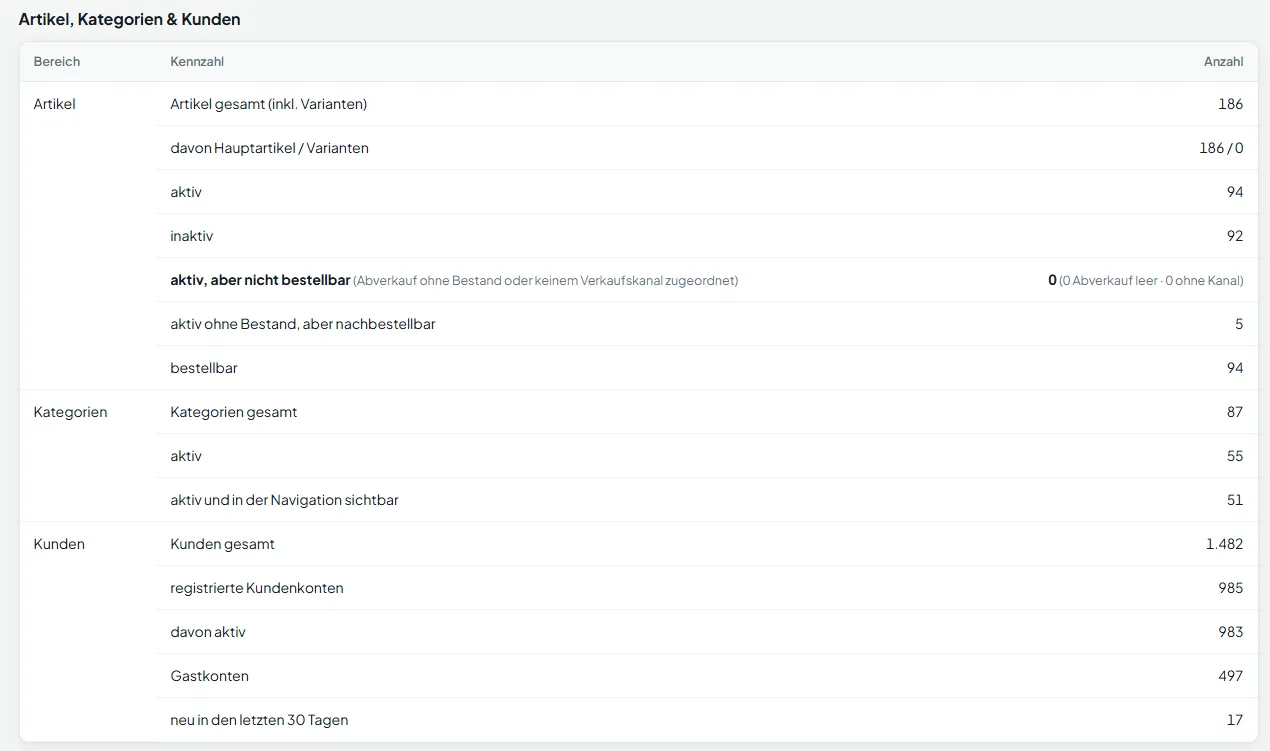Viewport: 1270px width, 751px height.
Task: Click the inaktiv count 92
Action: click(x=1235, y=236)
